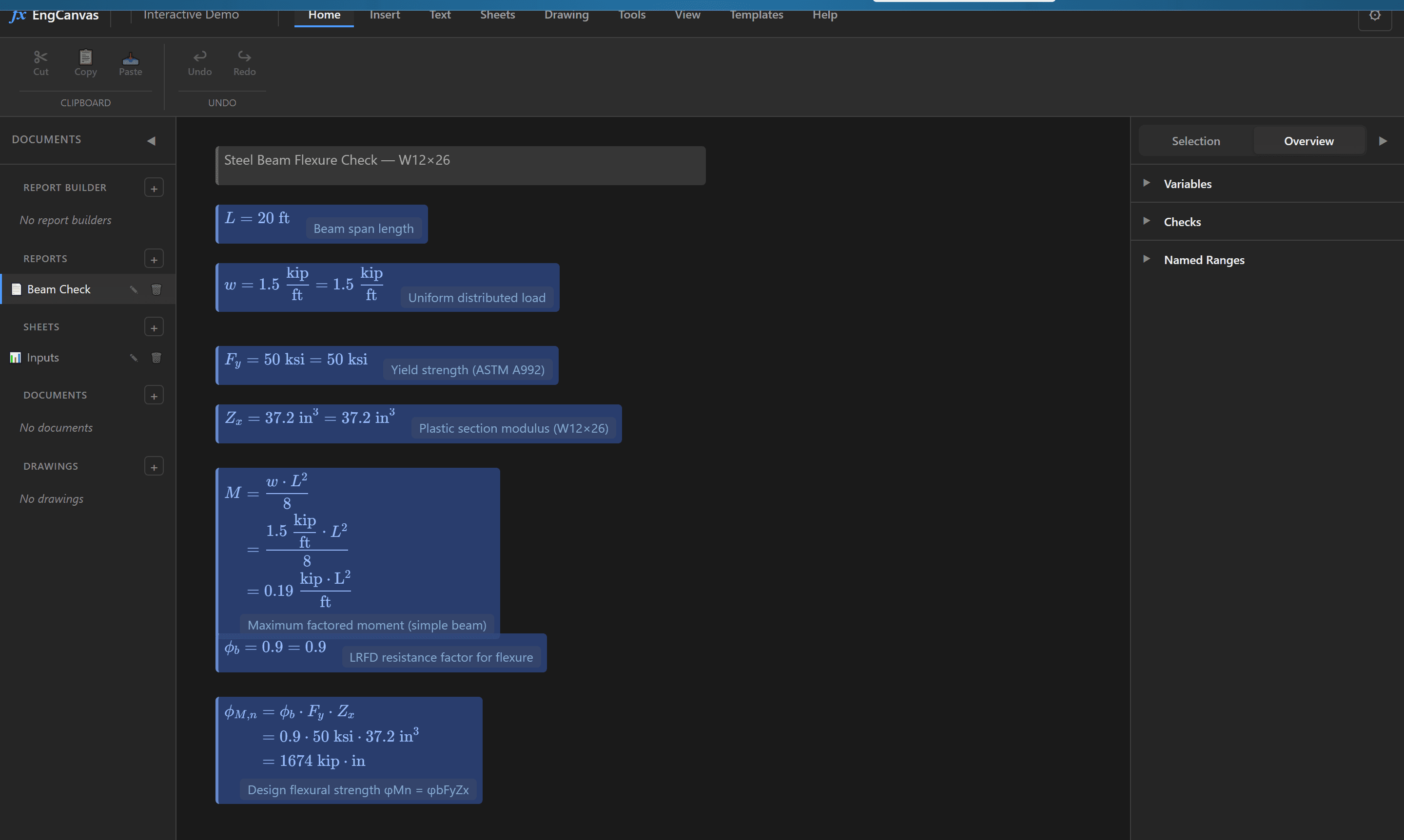Click the Paste icon in Clipboard group

(130, 57)
